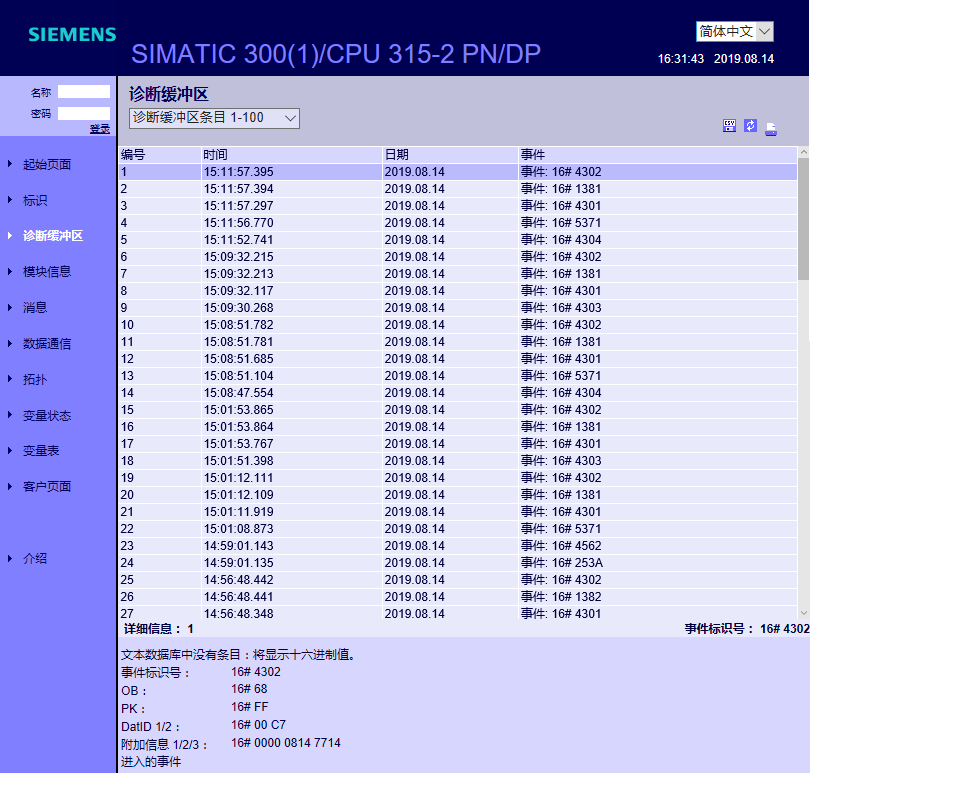The width and height of the screenshot is (953, 811).
Task: Select entry 22 with time 15:01:08.873
Action: 458,530
